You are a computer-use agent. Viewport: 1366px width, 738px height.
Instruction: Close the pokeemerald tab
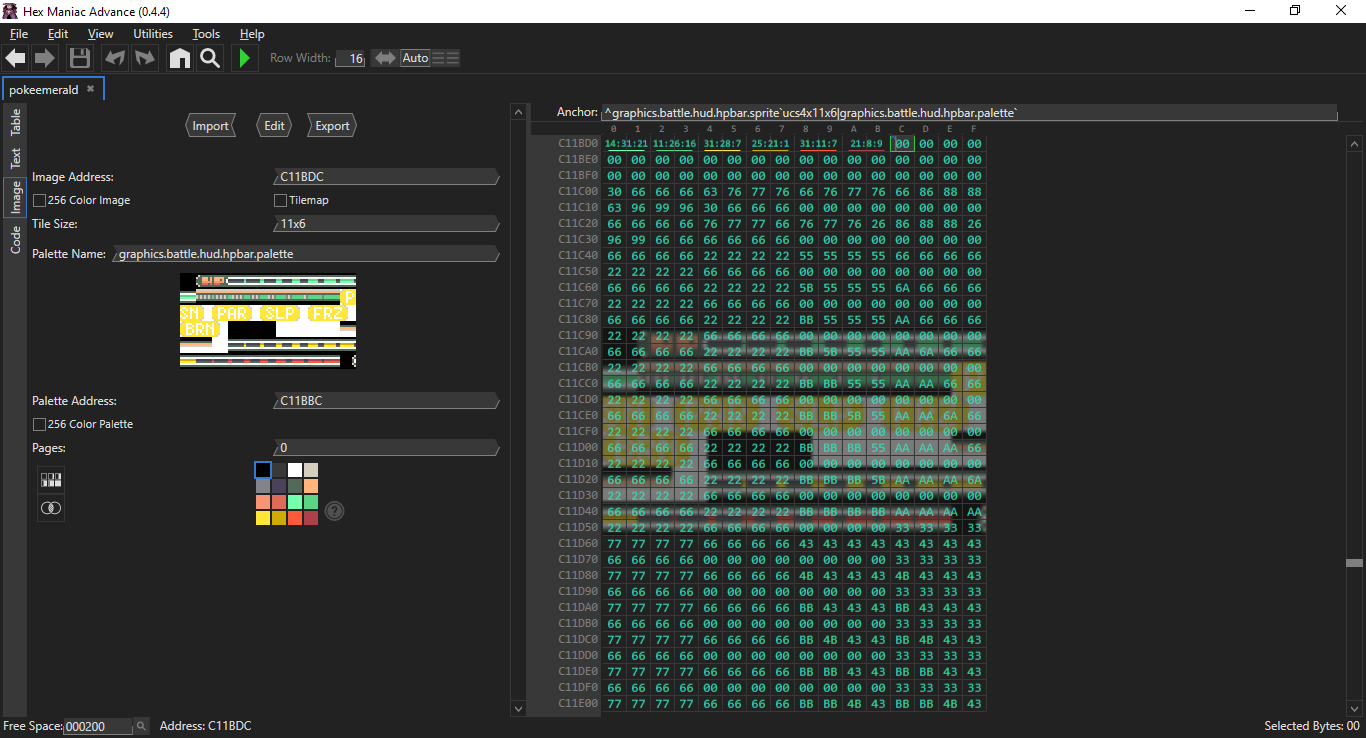click(x=90, y=89)
